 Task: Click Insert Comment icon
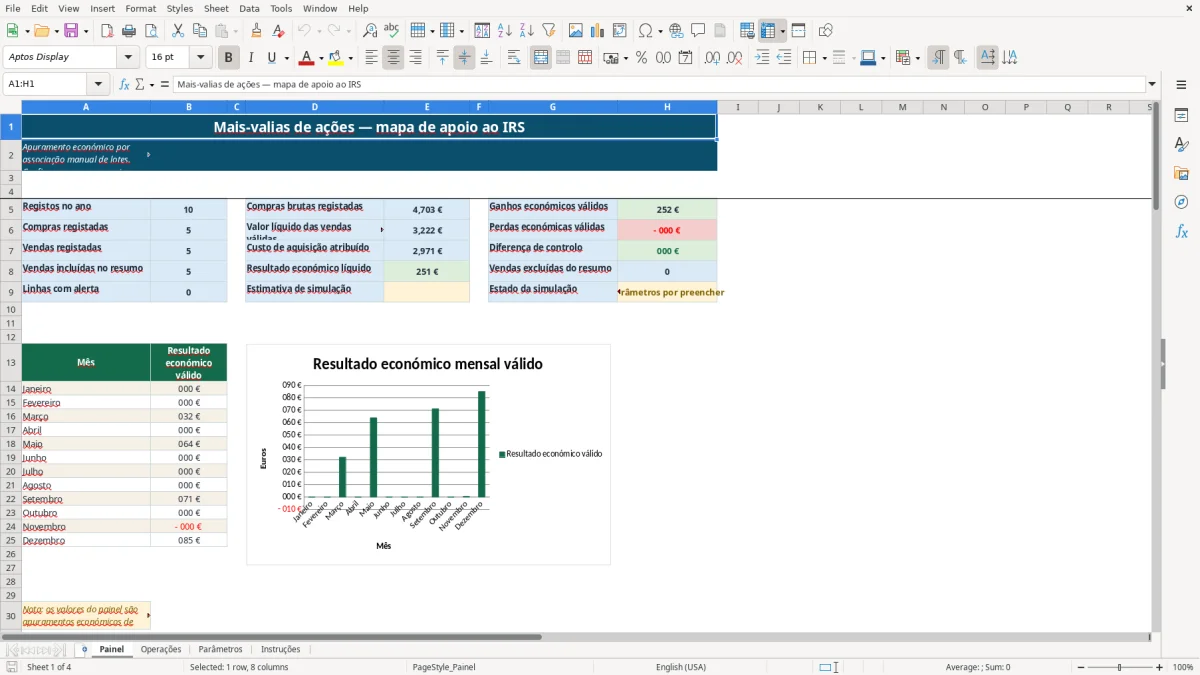coord(698,31)
